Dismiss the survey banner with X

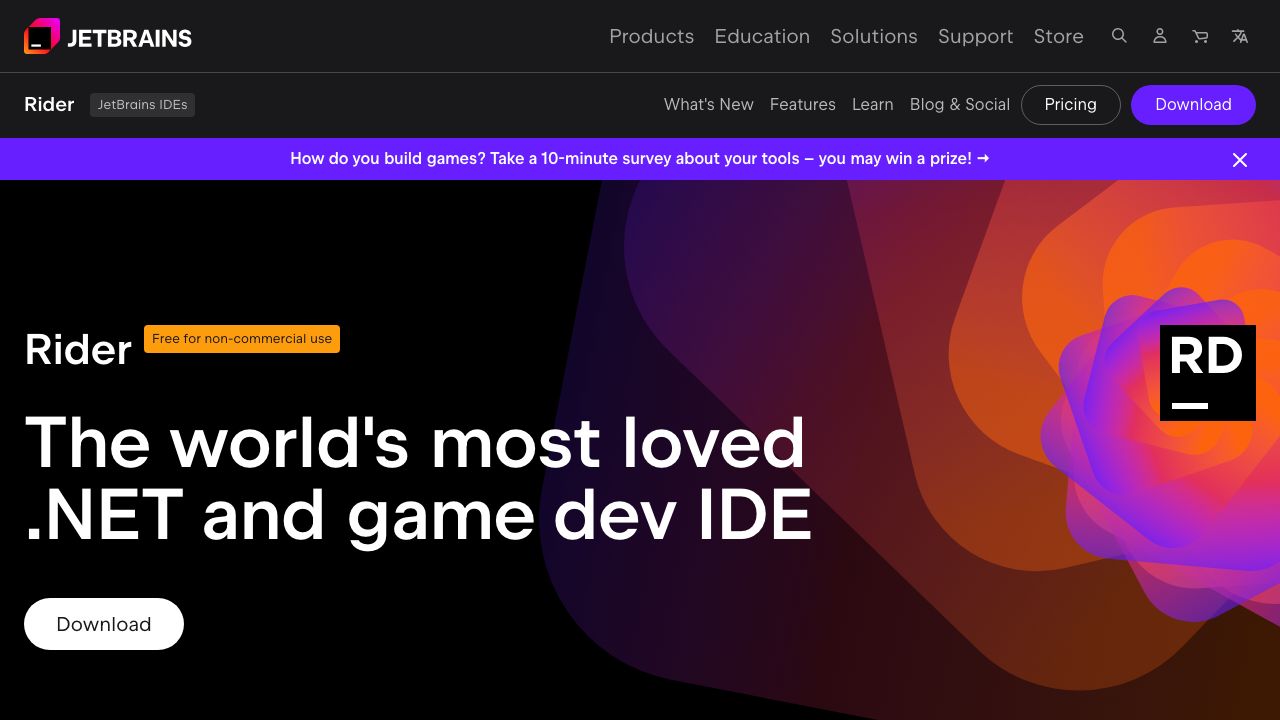click(x=1240, y=160)
